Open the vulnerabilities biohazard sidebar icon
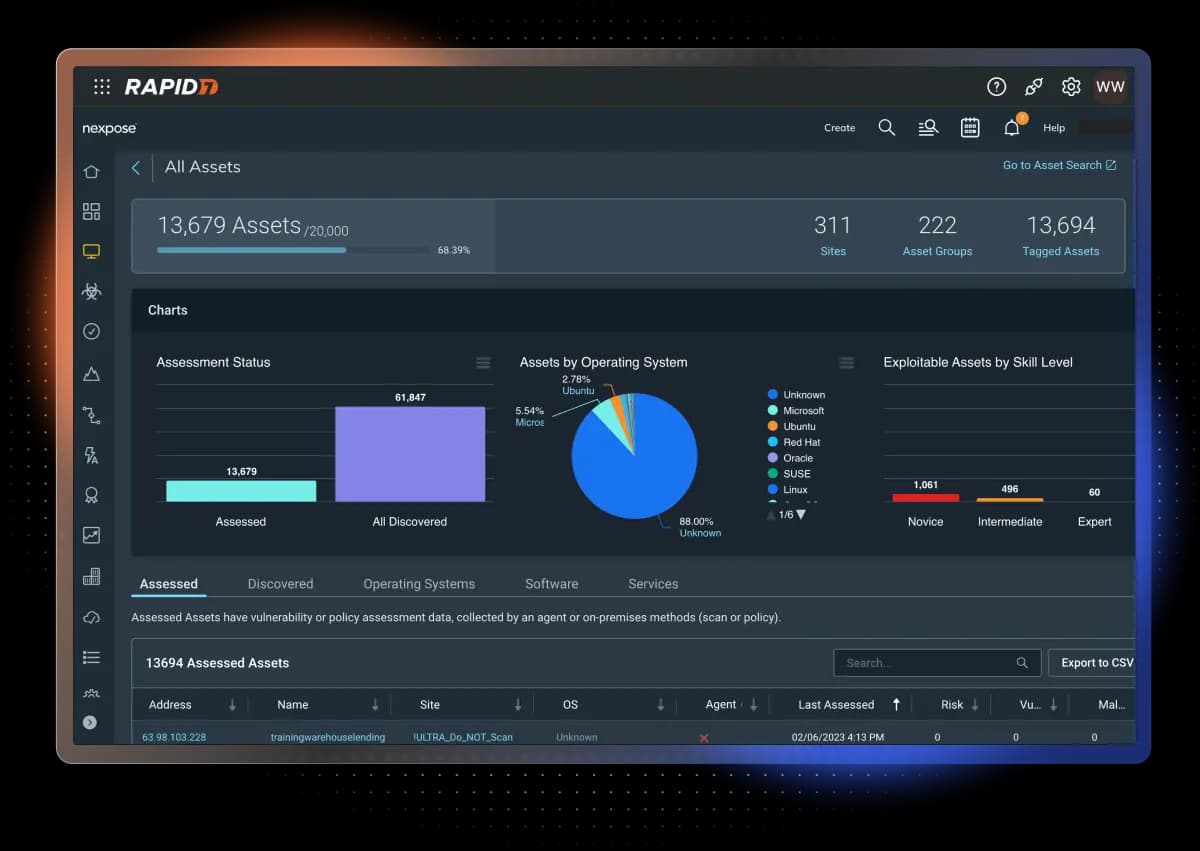 [91, 291]
